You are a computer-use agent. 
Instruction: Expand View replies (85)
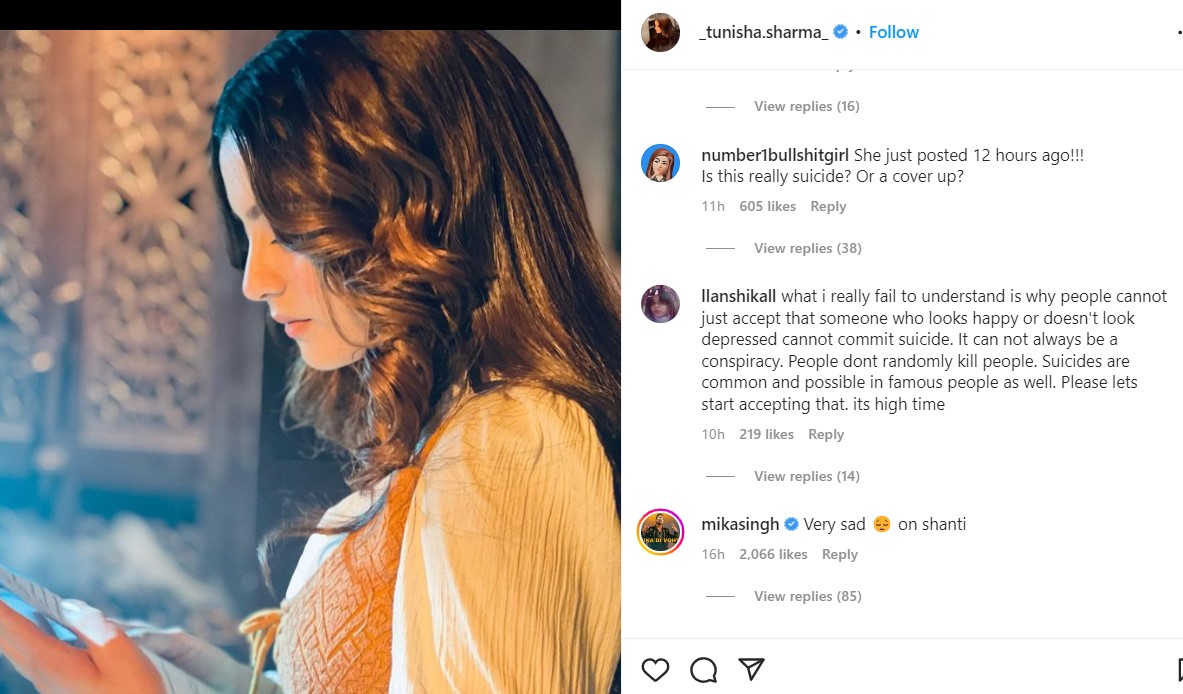[x=807, y=596]
